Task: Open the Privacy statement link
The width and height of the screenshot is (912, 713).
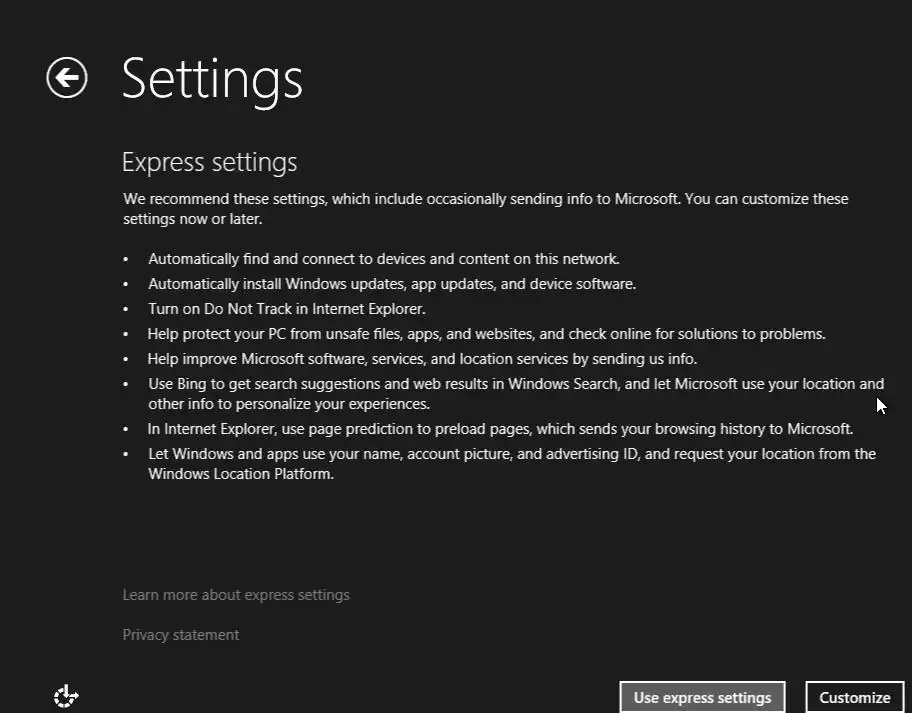Action: (x=181, y=635)
